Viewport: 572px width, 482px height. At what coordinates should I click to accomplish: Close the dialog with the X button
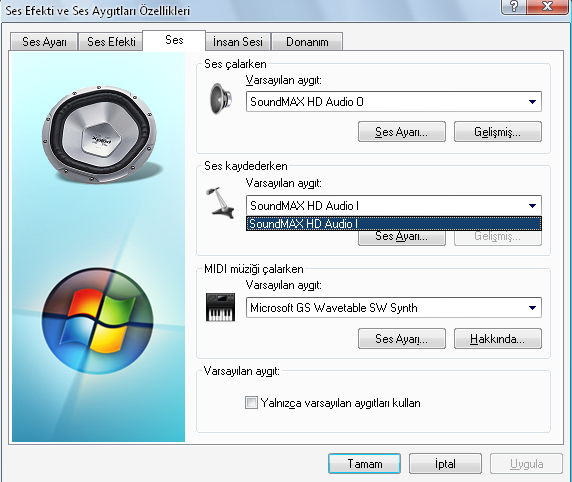click(547, 7)
